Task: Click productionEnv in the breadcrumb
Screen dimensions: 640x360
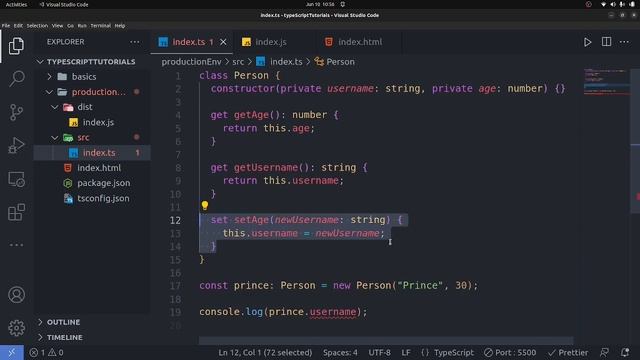Action: 191,62
